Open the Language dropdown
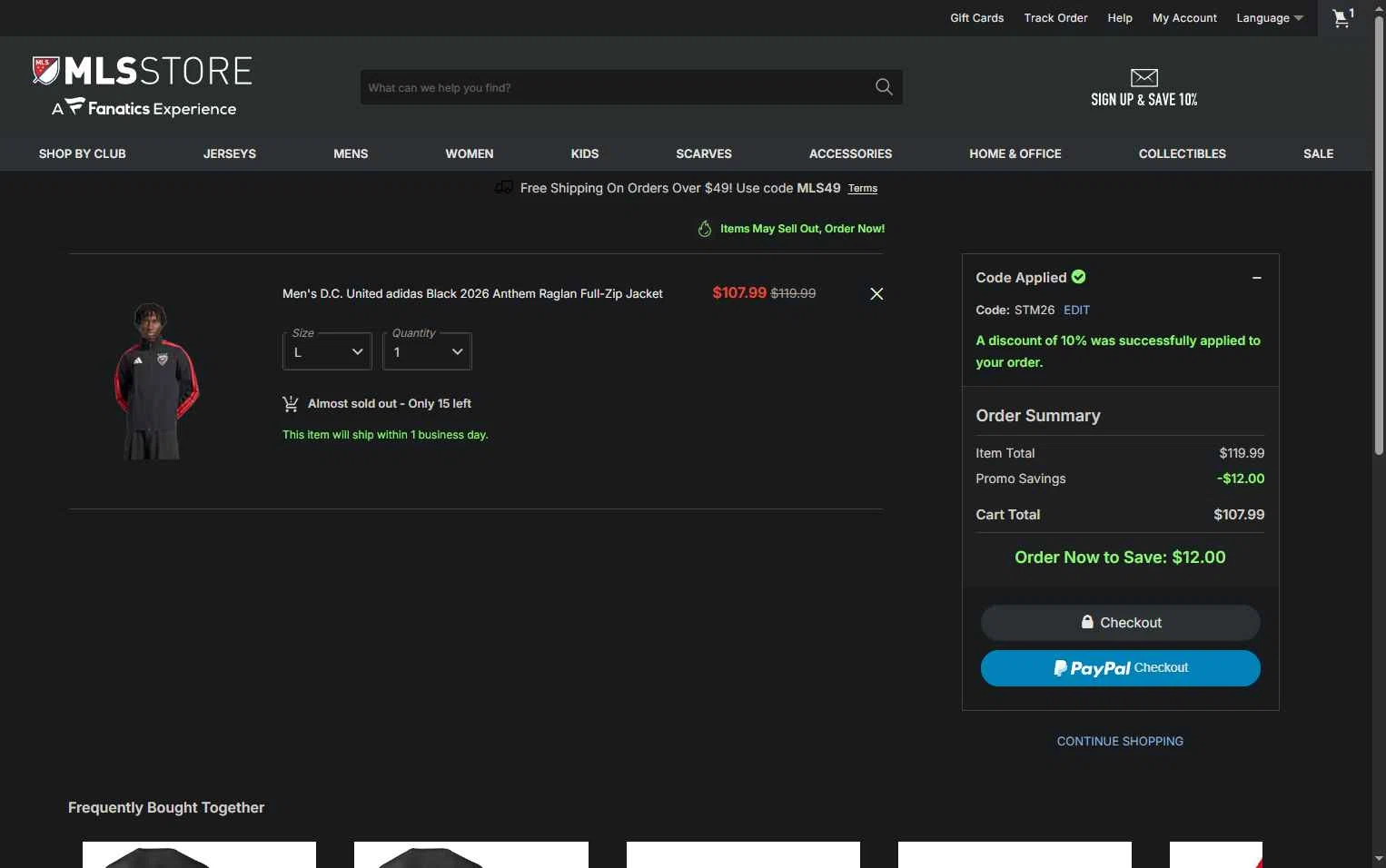 [1270, 18]
